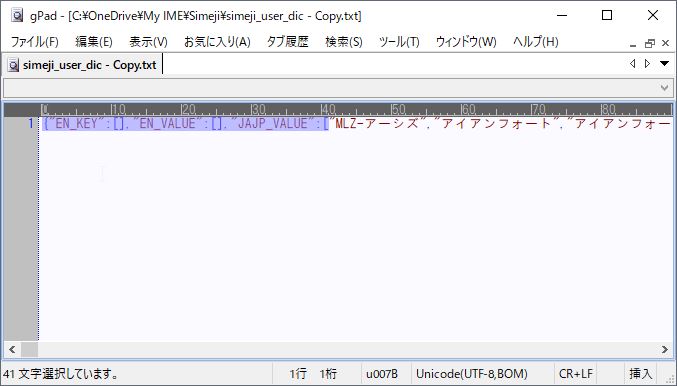Click the "JAJP_VALUE" text in the editor
677x386 pixels.
pyautogui.click(x=272, y=124)
